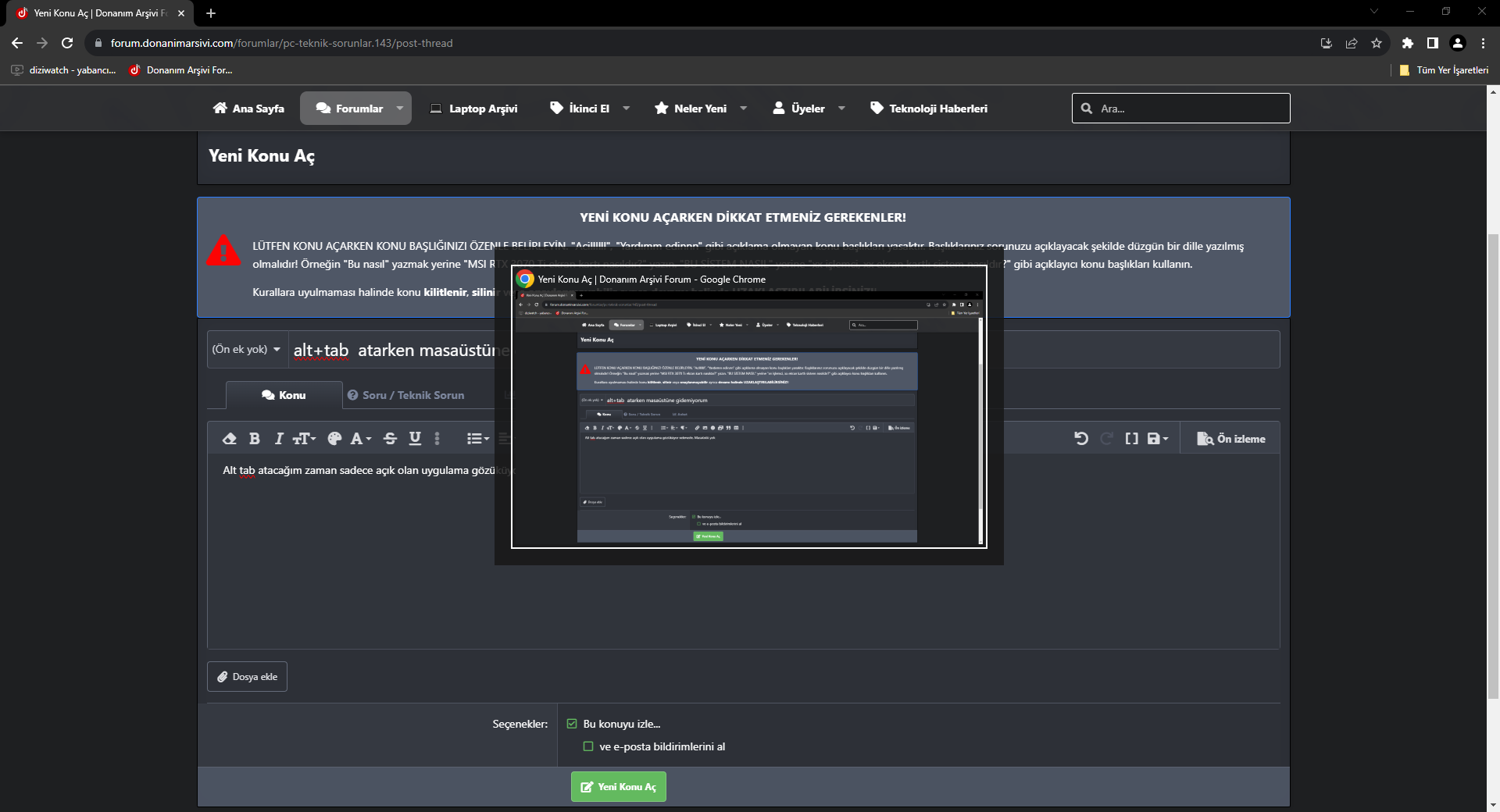Click inside the message body editor

[743, 550]
